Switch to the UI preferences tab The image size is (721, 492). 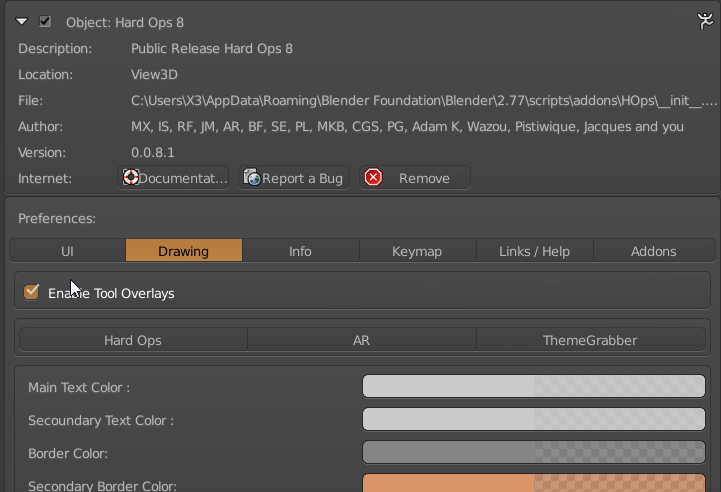coord(68,251)
